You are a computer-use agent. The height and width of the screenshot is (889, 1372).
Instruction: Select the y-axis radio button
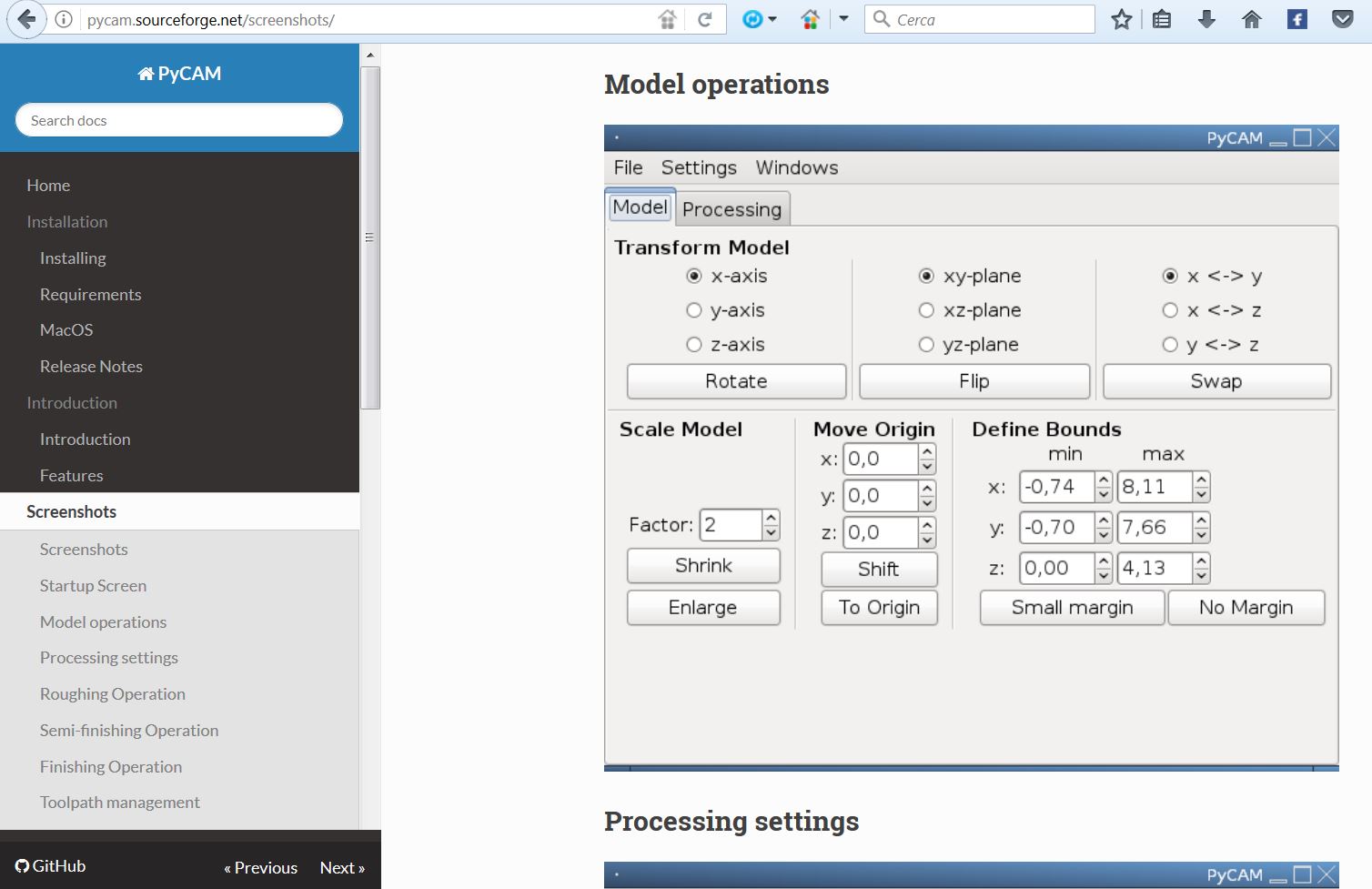click(x=694, y=310)
